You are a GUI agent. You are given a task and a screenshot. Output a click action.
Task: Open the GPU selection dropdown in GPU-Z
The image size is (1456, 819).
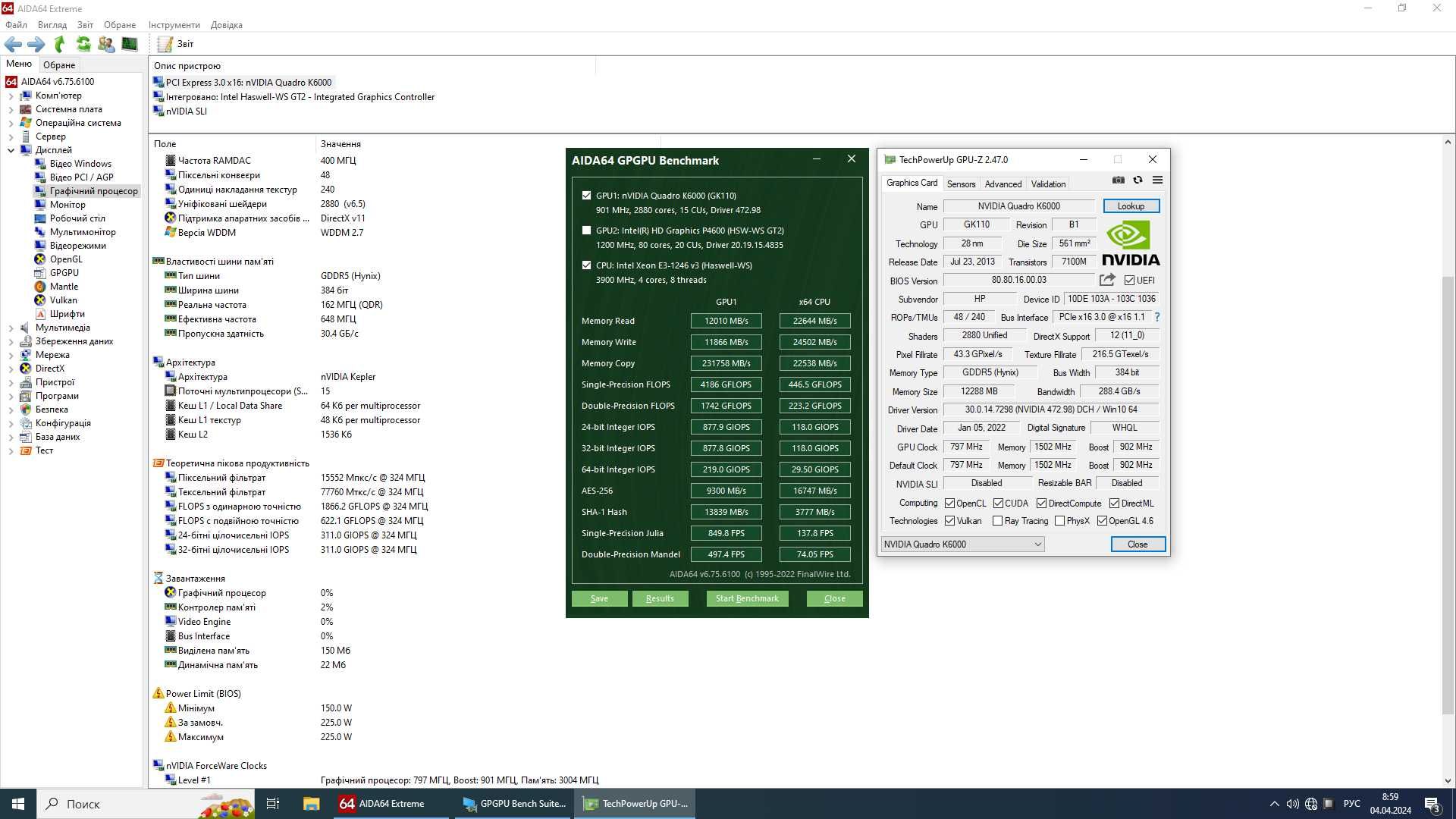(x=962, y=544)
